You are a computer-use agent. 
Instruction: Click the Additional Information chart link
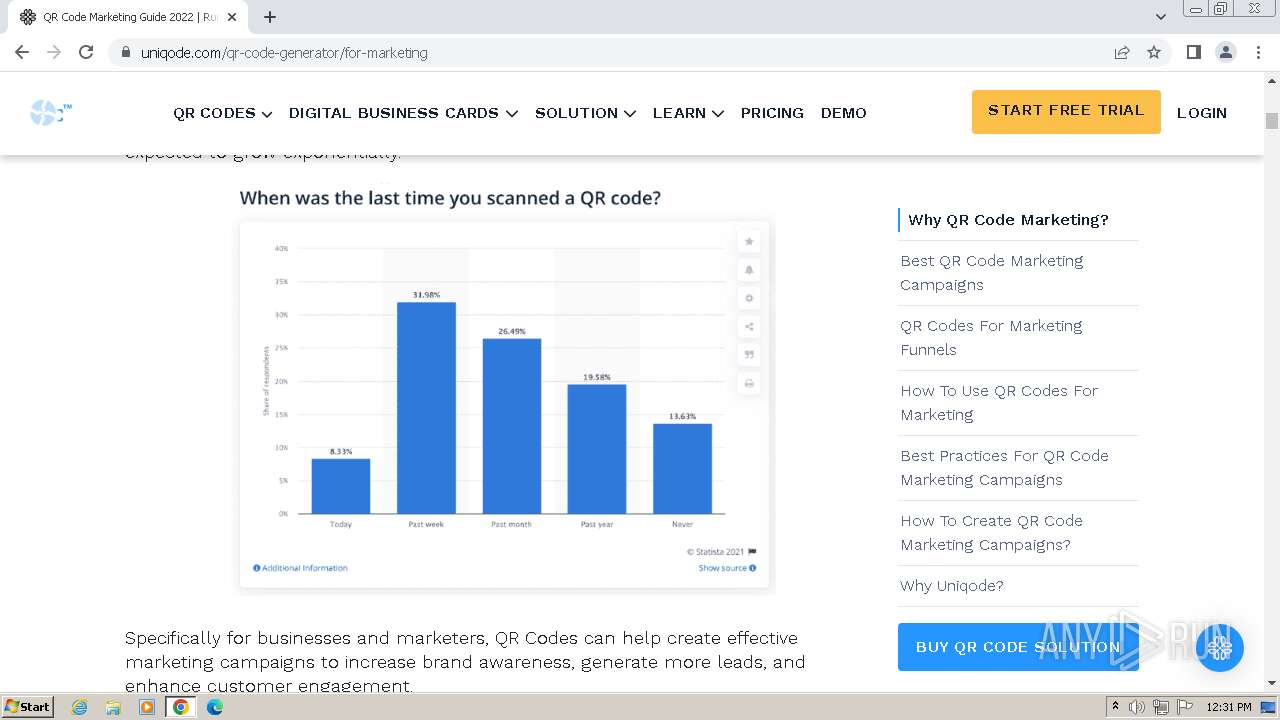300,568
